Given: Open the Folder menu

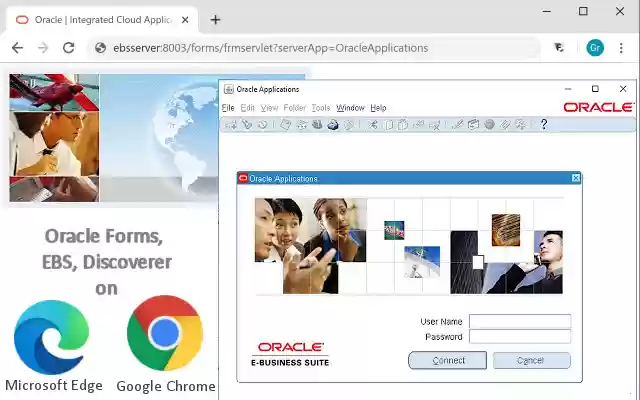Looking at the screenshot, I should [295, 108].
